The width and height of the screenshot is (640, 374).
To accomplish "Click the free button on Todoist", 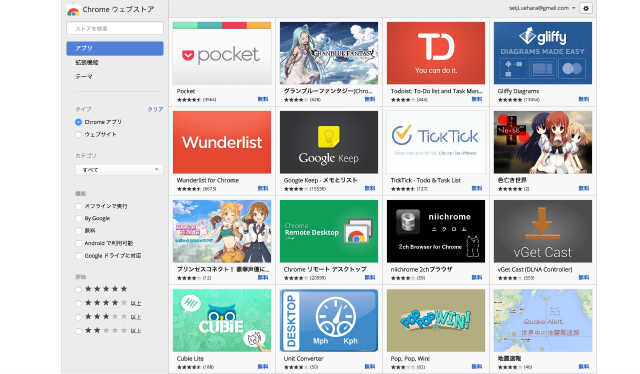I will 477,99.
